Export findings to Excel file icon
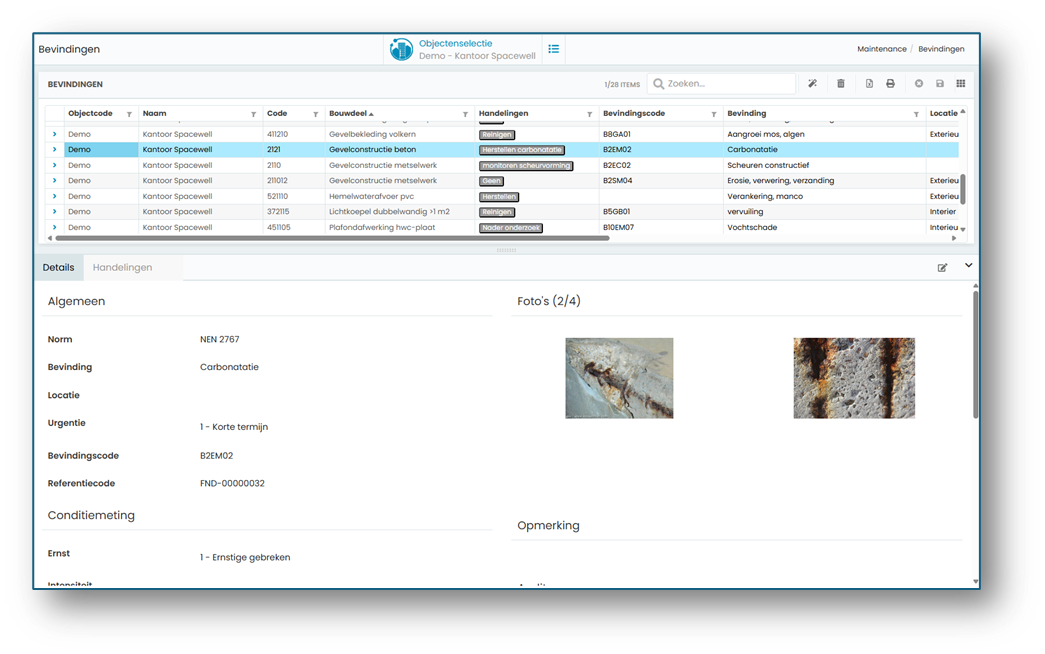 tap(869, 84)
